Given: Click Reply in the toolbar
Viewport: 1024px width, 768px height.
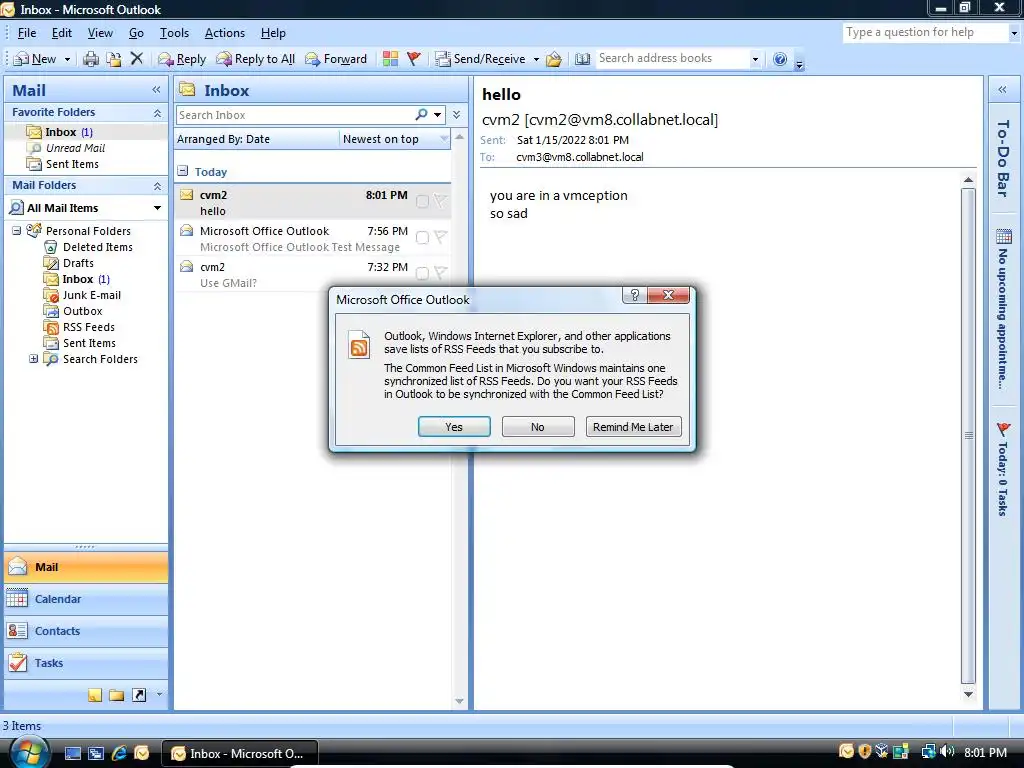Looking at the screenshot, I should [182, 59].
